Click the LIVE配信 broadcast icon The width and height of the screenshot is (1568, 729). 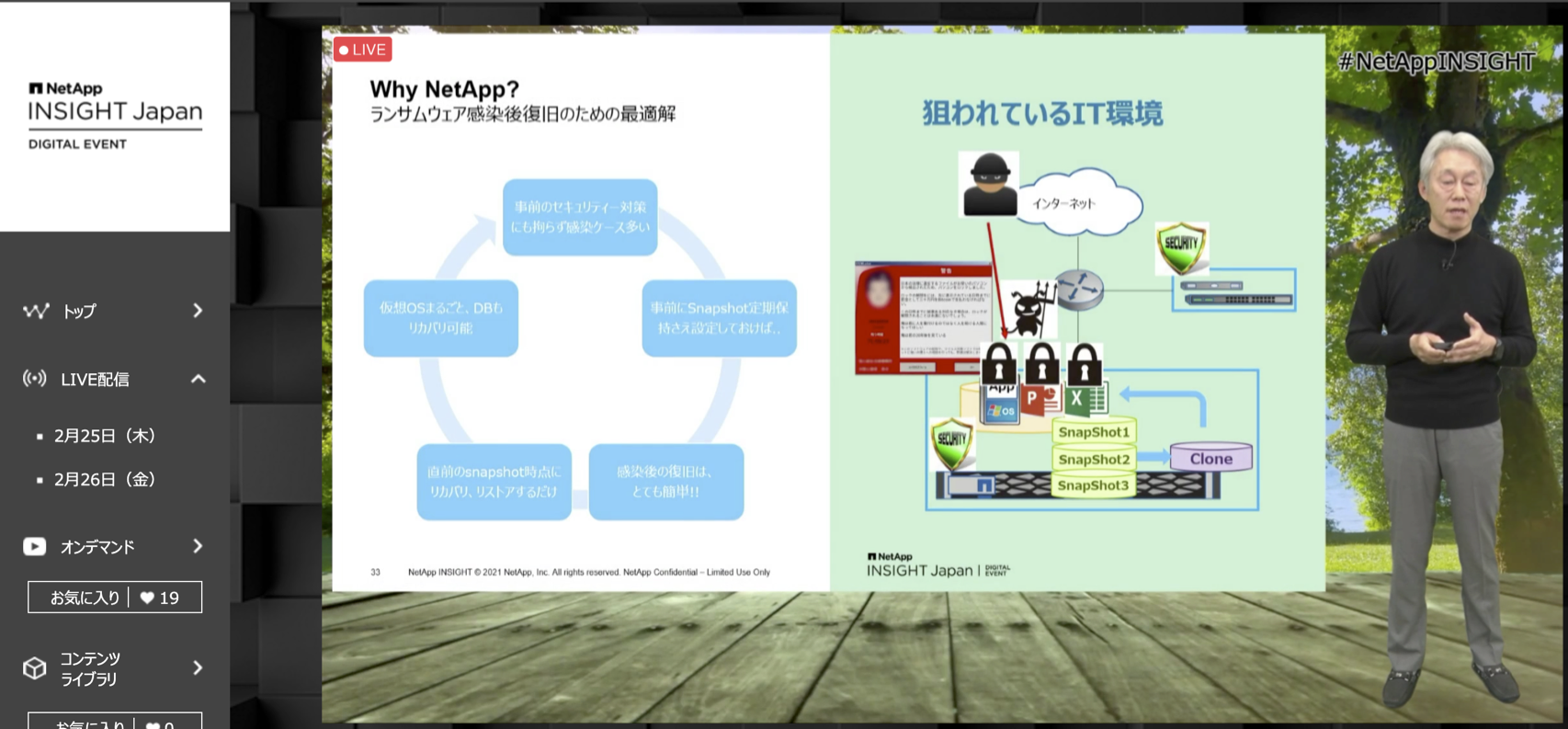pos(35,379)
